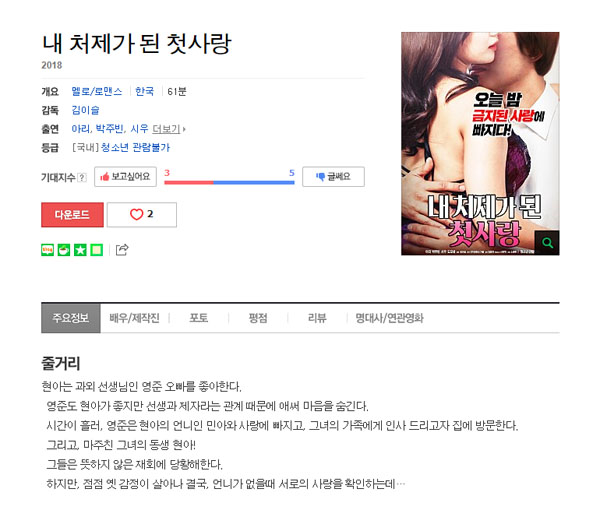Vote 글쎄요 thumbs-down button

click(333, 177)
